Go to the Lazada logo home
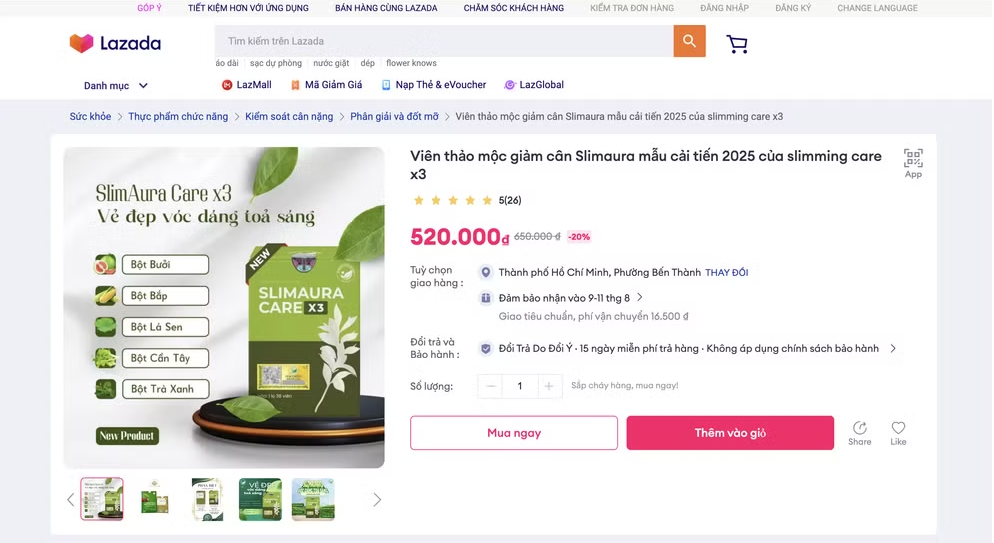994x543 pixels. coord(115,43)
